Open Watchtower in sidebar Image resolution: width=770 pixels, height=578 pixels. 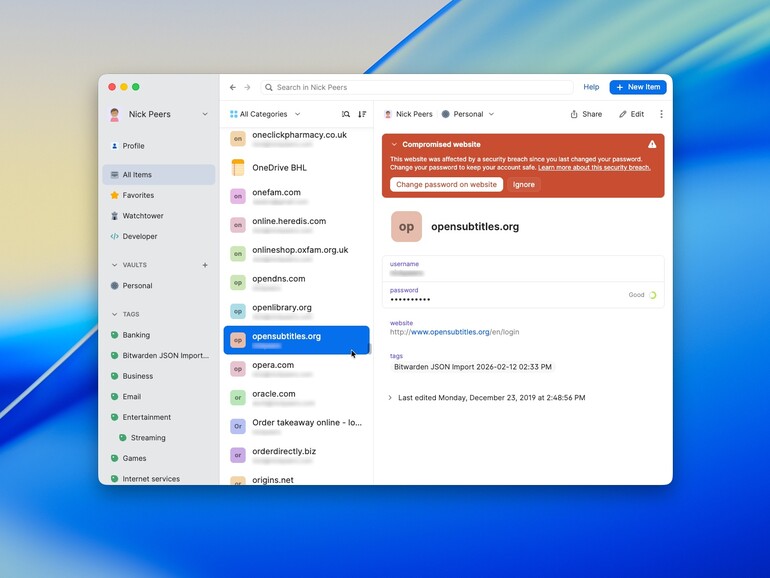pyautogui.click(x=159, y=216)
